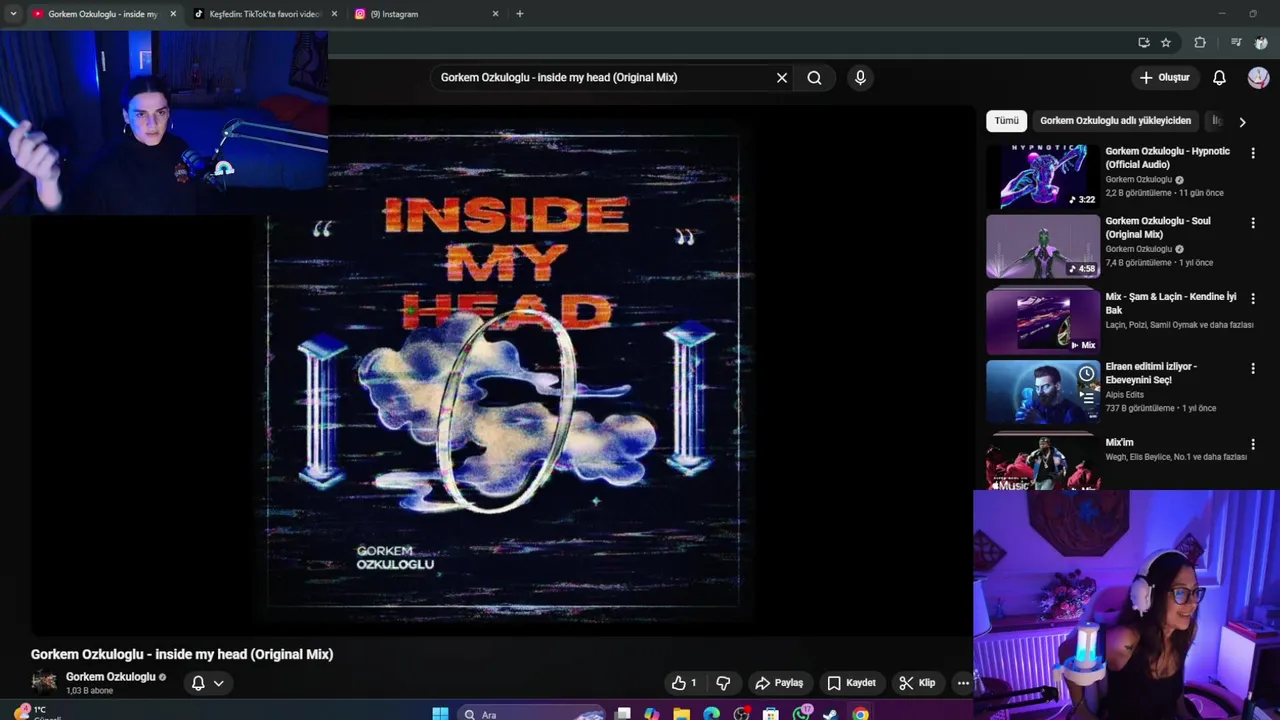Show more filter chips with the right chevron
1280x720 pixels.
coord(1242,122)
